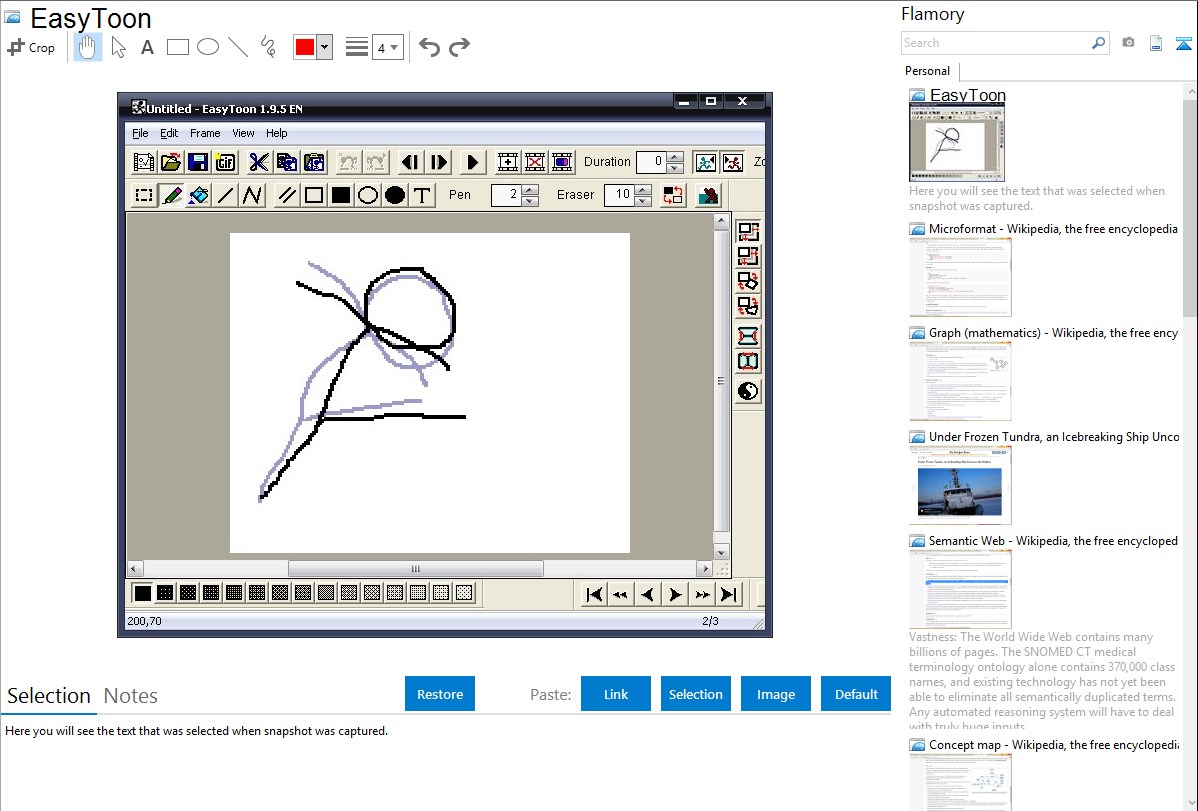Click the Insert frame filmstrip plus icon
Screen dimensions: 1198x811
pos(507,162)
